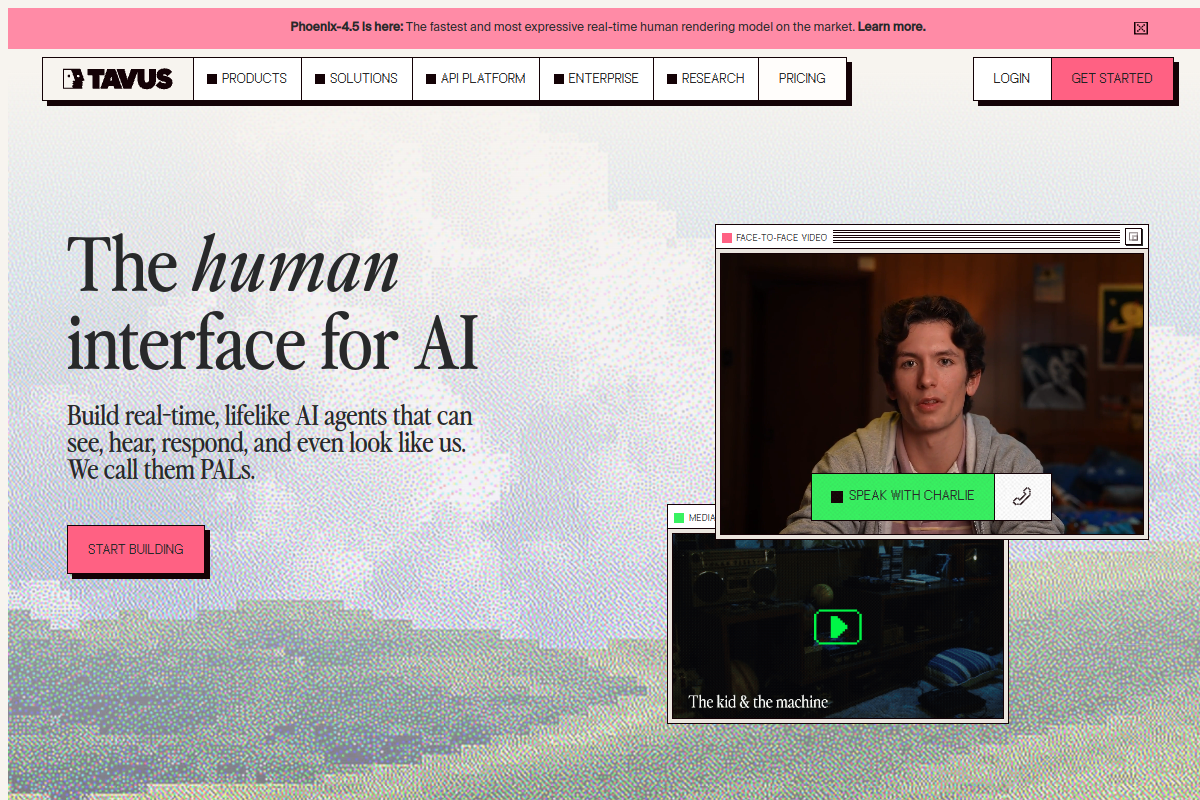
Task: Click the Charlie video feed
Action: (932, 393)
